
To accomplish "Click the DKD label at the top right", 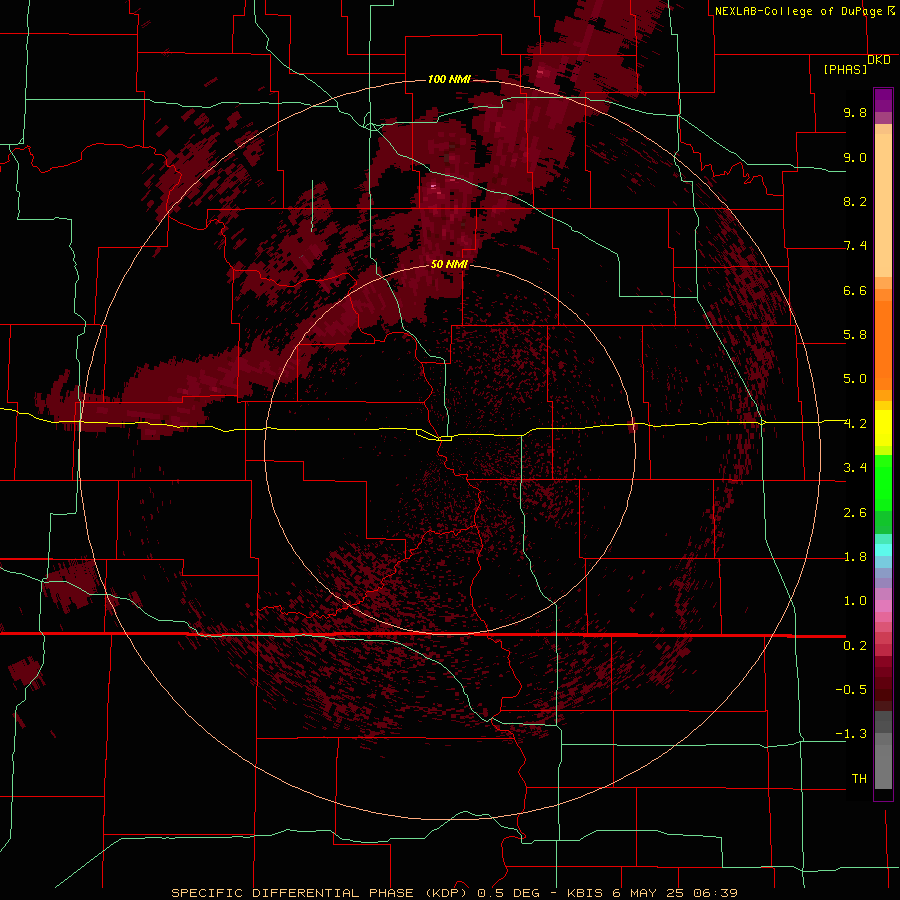I will click(879, 60).
